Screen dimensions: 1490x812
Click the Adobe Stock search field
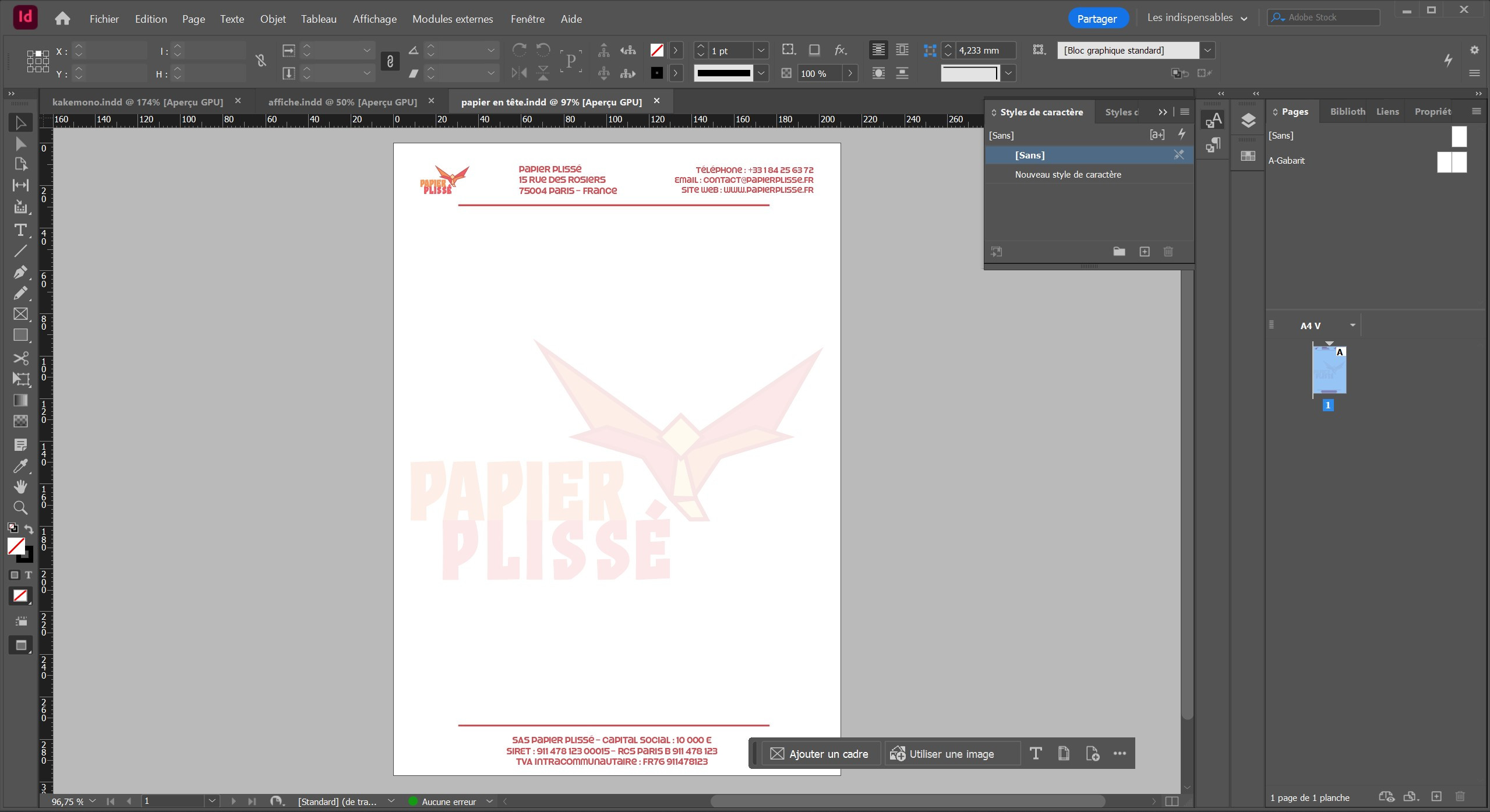[x=1324, y=17]
